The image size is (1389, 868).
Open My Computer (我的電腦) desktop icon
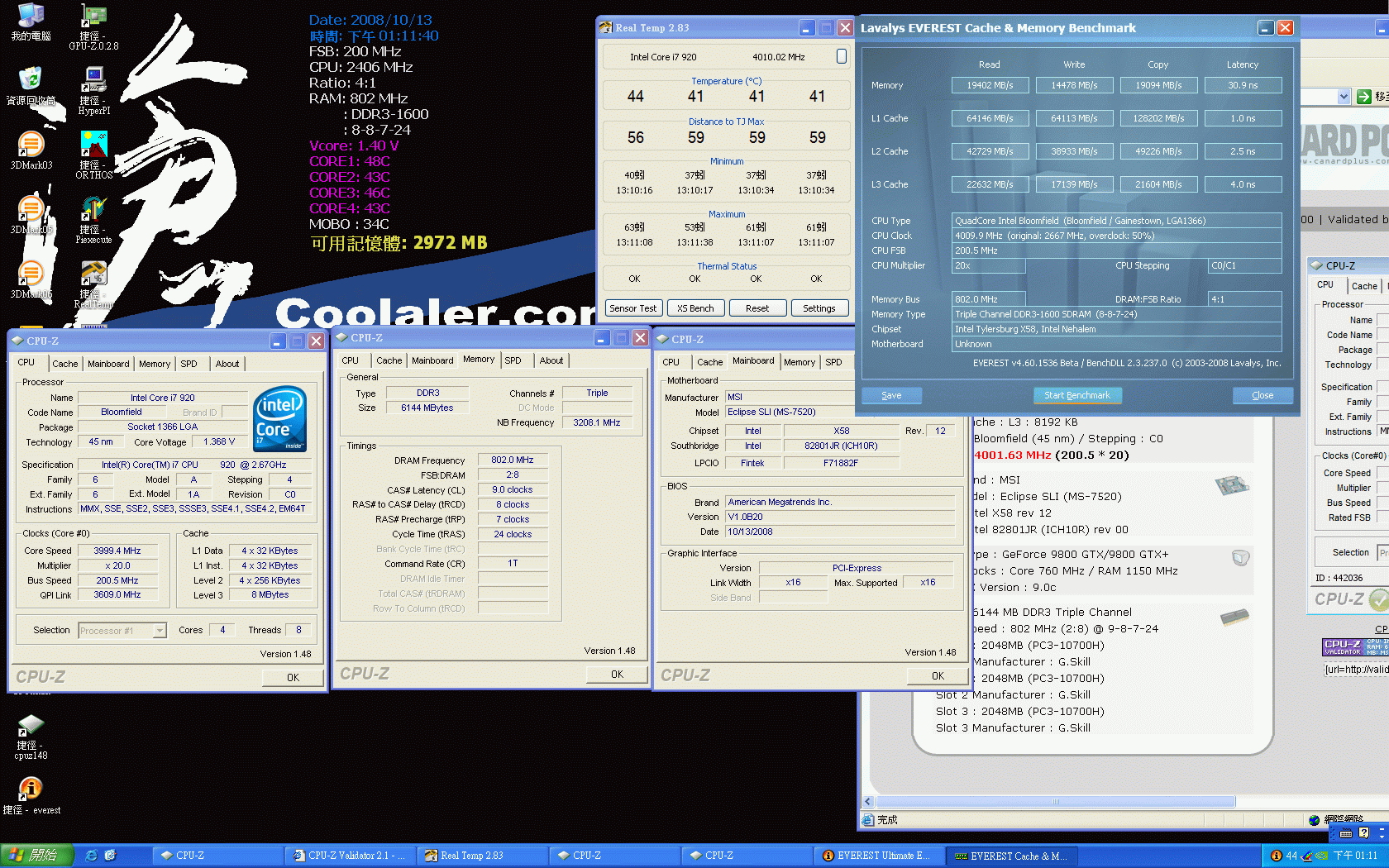(31, 22)
